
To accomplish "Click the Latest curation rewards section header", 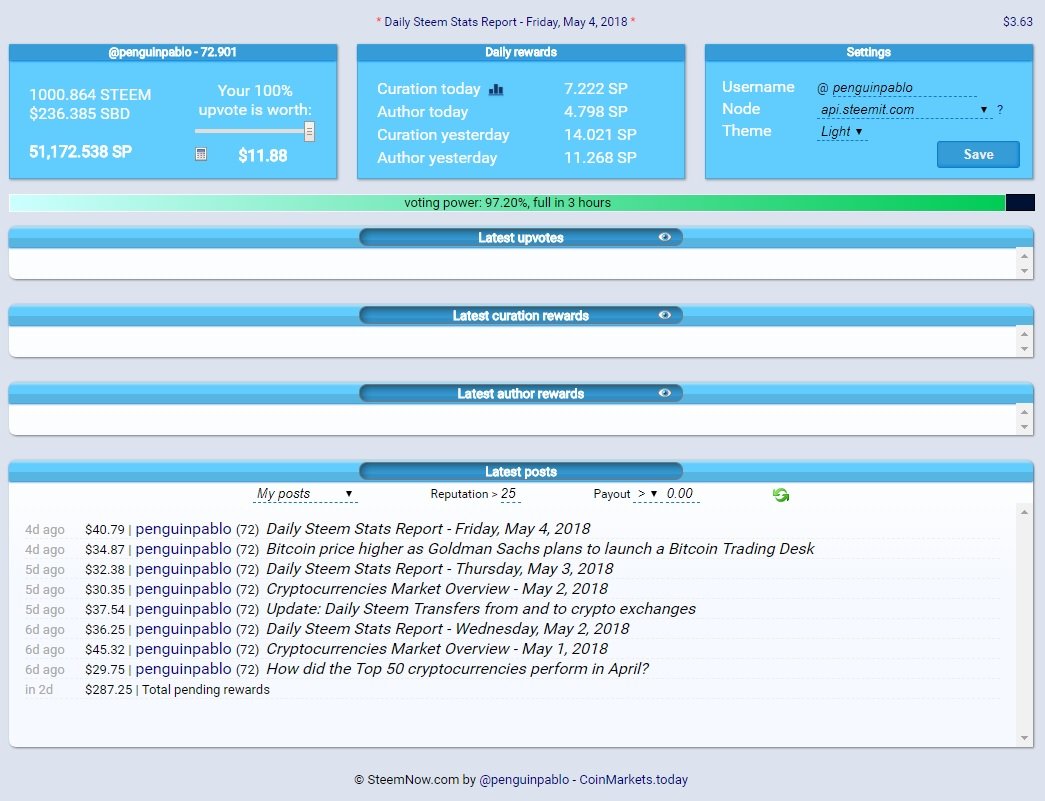I will (x=521, y=315).
